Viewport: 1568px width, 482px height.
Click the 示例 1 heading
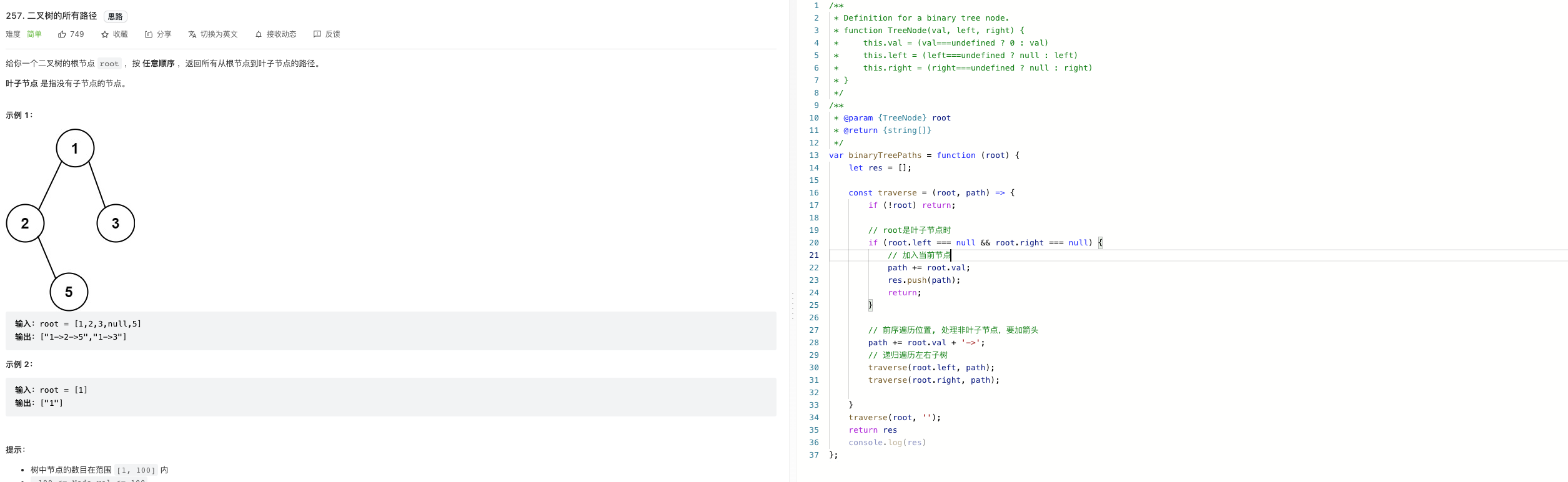coord(19,116)
